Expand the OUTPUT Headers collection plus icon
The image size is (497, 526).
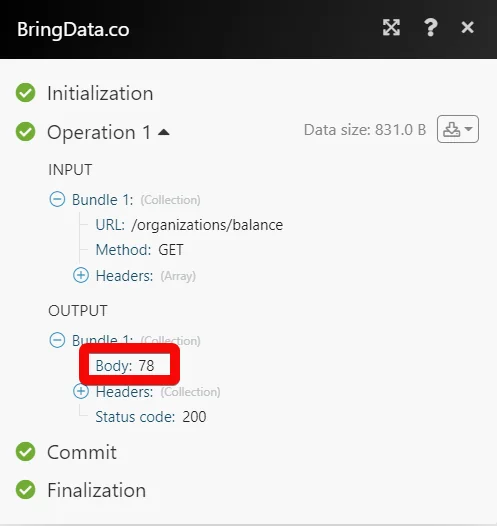pyautogui.click(x=81, y=391)
